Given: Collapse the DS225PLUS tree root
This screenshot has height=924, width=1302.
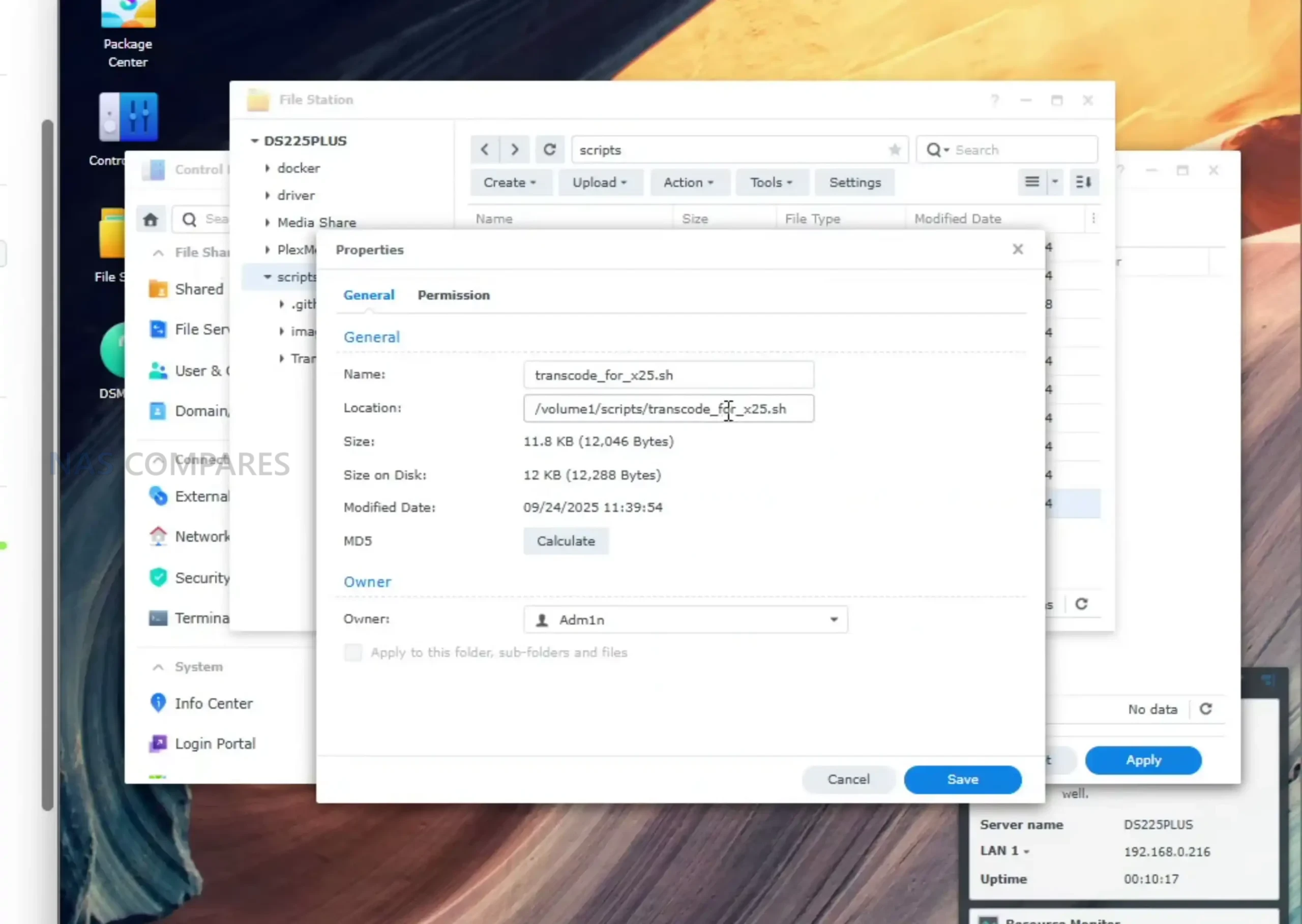Looking at the screenshot, I should tap(254, 140).
